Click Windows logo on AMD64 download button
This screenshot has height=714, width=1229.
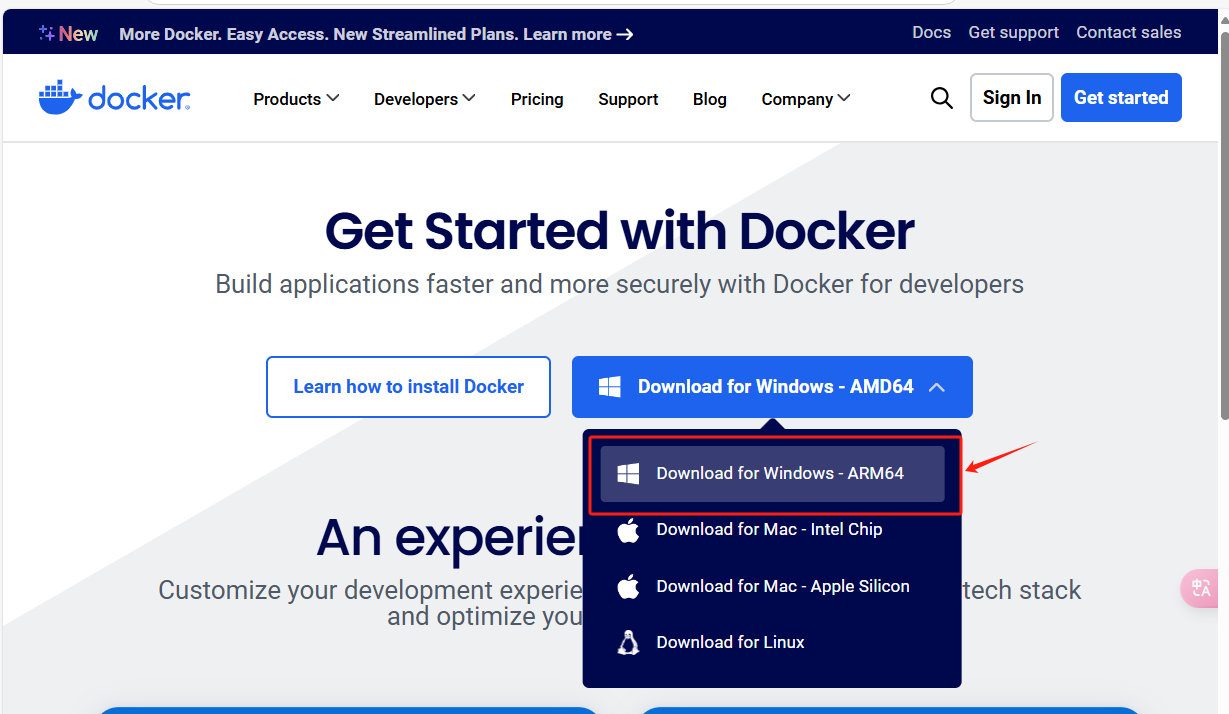(609, 387)
